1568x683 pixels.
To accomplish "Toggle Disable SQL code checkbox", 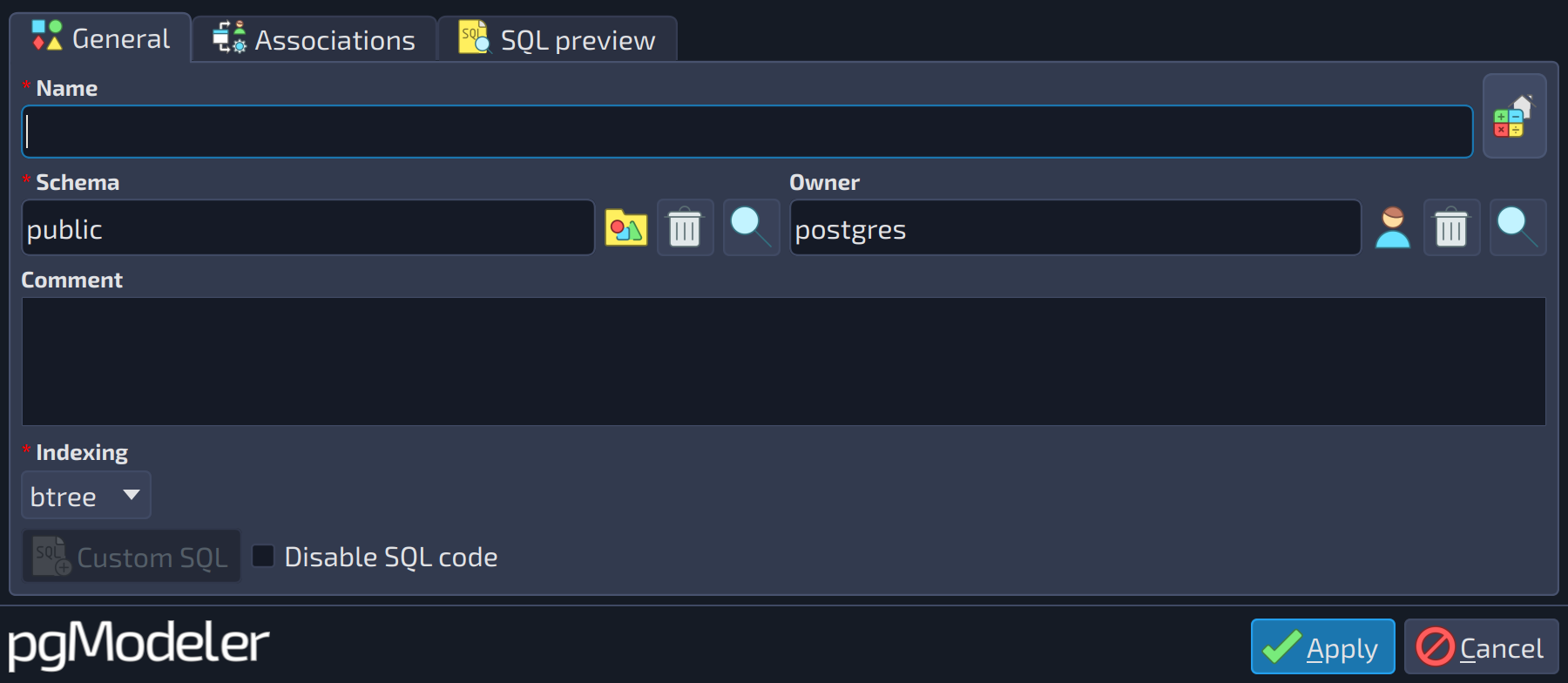I will click(263, 556).
